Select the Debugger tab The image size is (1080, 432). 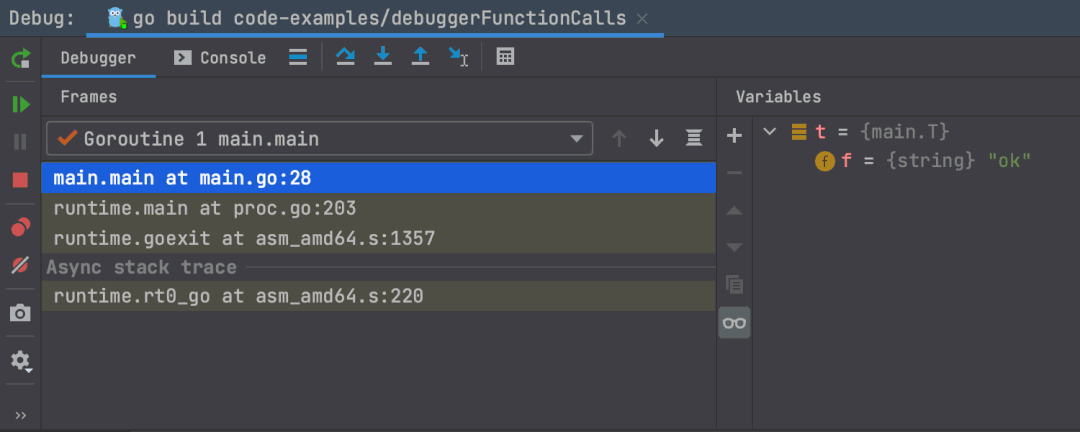pyautogui.click(x=98, y=58)
